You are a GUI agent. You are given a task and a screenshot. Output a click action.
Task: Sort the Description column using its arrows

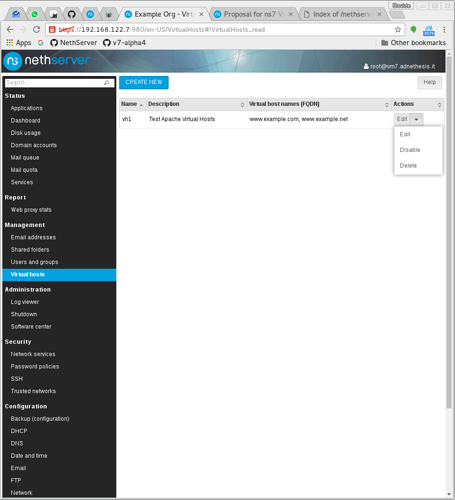point(242,105)
